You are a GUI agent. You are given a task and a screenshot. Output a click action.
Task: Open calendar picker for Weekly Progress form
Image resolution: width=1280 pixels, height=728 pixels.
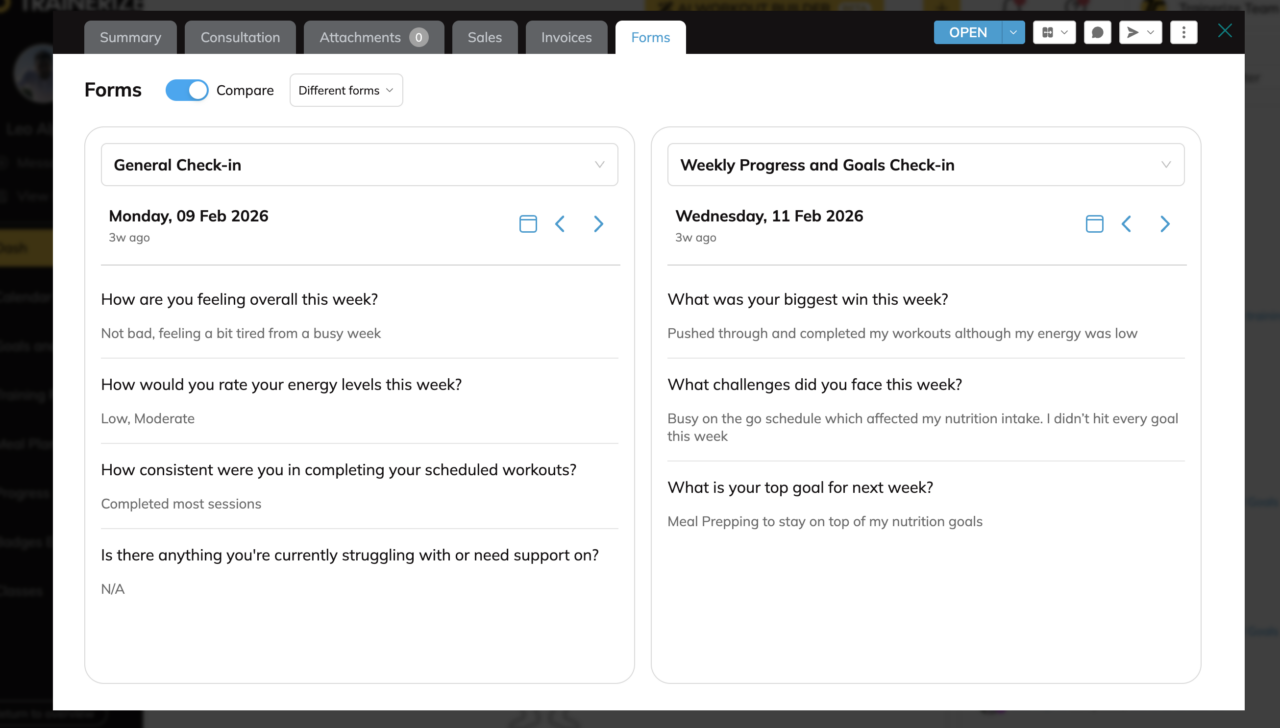1094,224
